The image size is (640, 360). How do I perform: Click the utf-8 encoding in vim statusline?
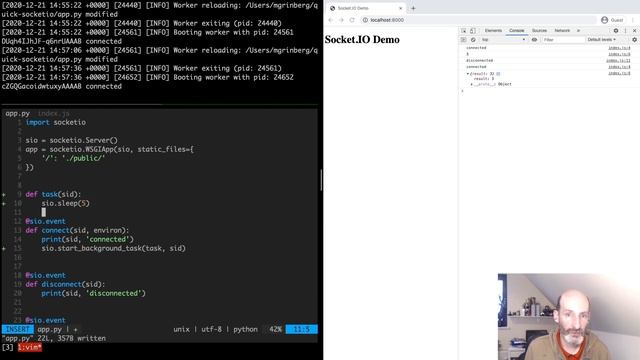tap(211, 329)
